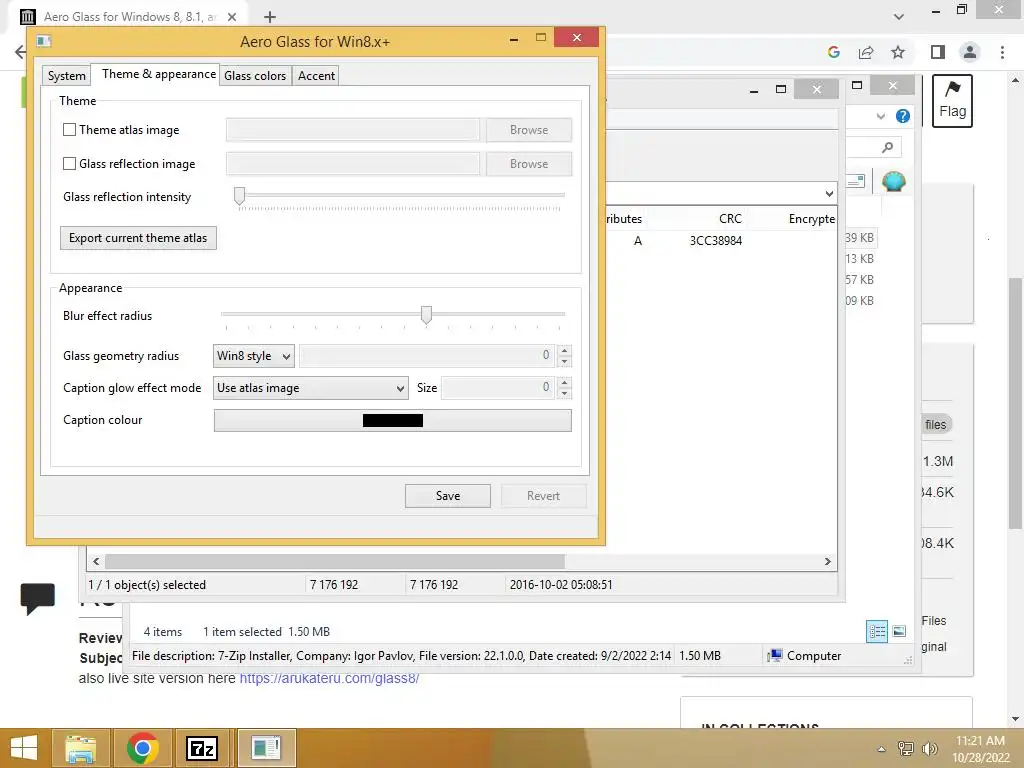Click the blue help icon in Explorer
The width and height of the screenshot is (1024, 768).
(x=903, y=116)
